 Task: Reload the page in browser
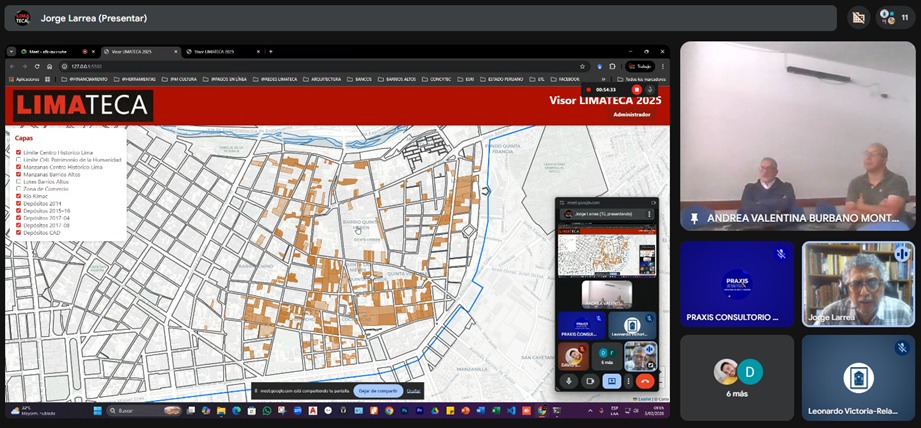click(37, 66)
